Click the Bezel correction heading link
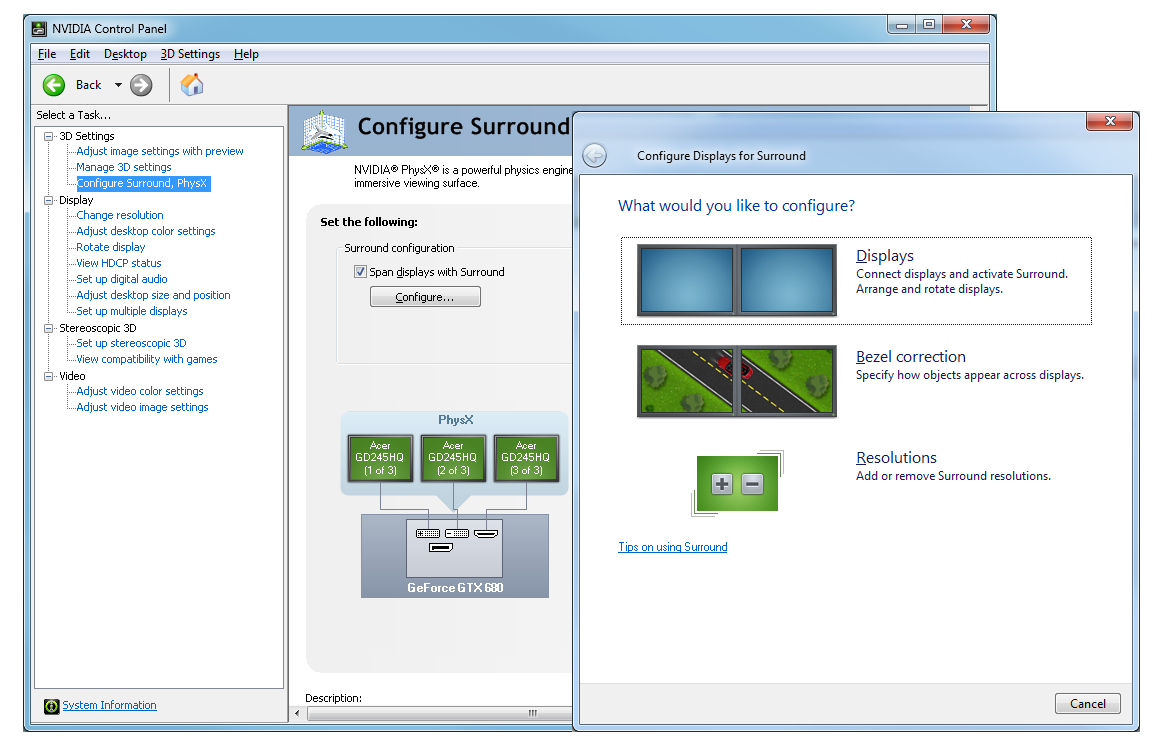 click(x=911, y=357)
